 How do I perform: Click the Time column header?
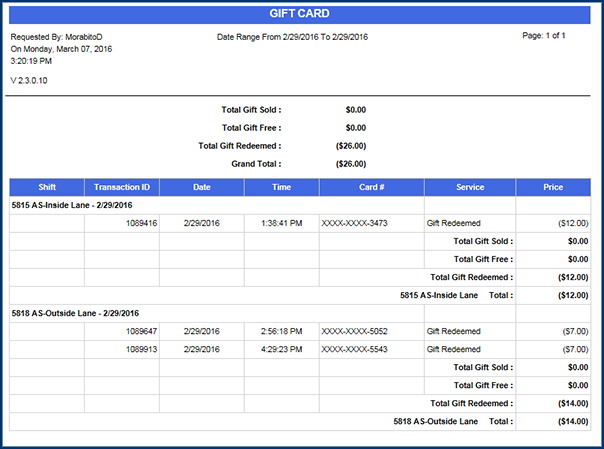coord(281,187)
